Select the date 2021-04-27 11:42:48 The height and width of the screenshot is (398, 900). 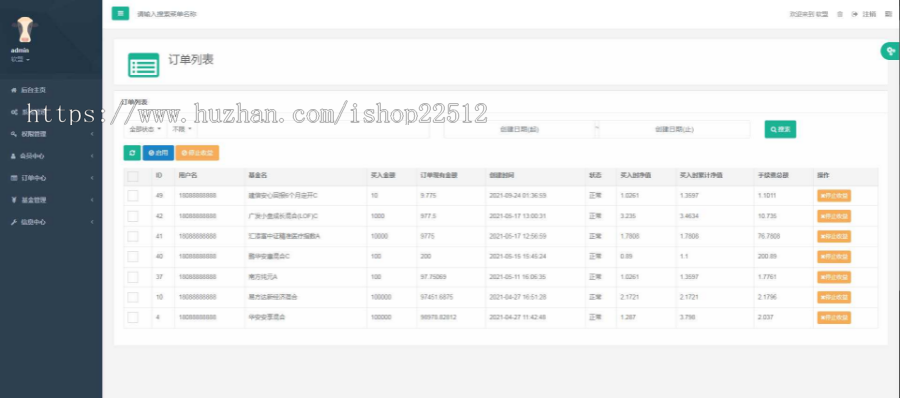point(518,317)
